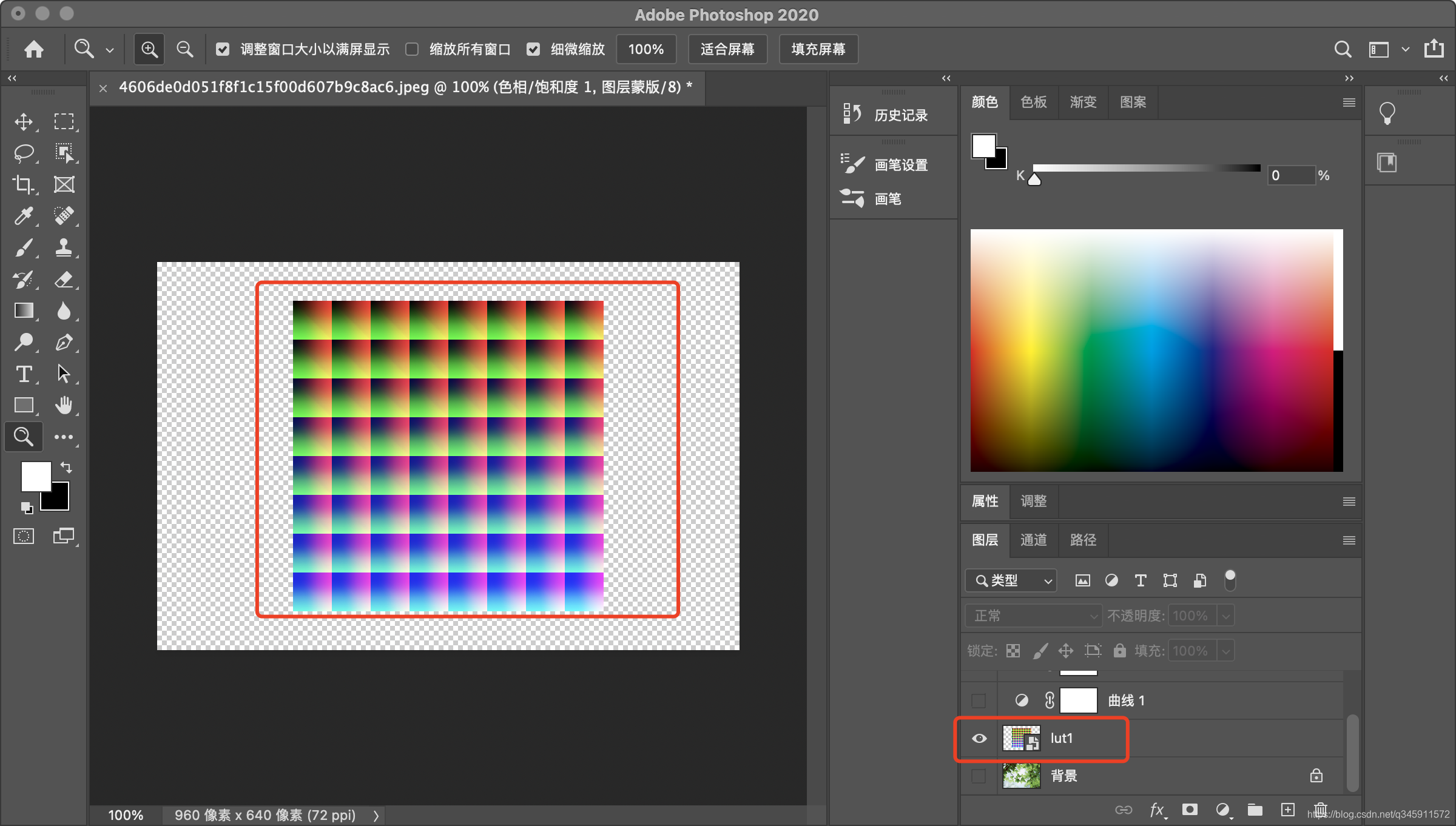The width and height of the screenshot is (1456, 826).
Task: Show the 曲线 1 layer
Action: pos(979,700)
